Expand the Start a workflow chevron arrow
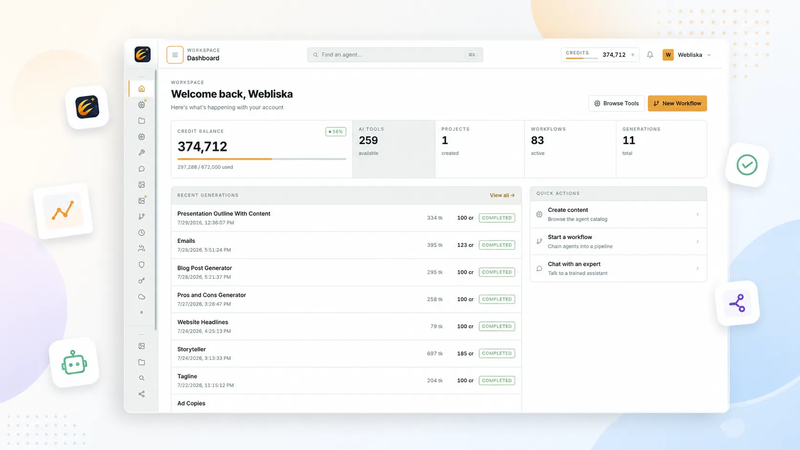Viewport: 800px width, 450px height. (697, 241)
